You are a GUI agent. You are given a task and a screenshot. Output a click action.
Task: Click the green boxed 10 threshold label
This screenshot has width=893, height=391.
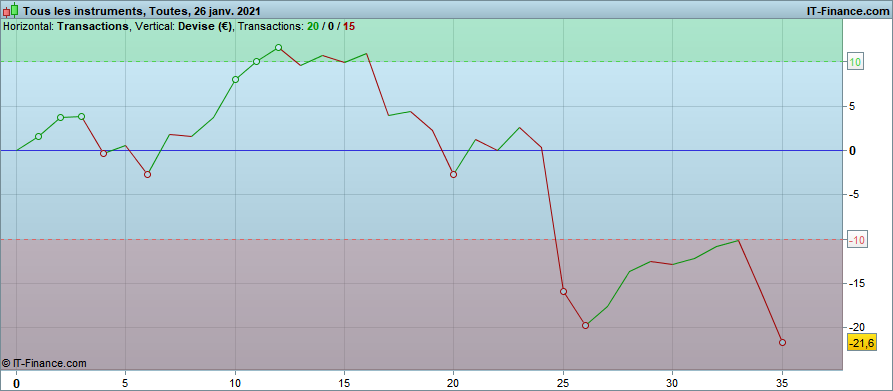(856, 62)
